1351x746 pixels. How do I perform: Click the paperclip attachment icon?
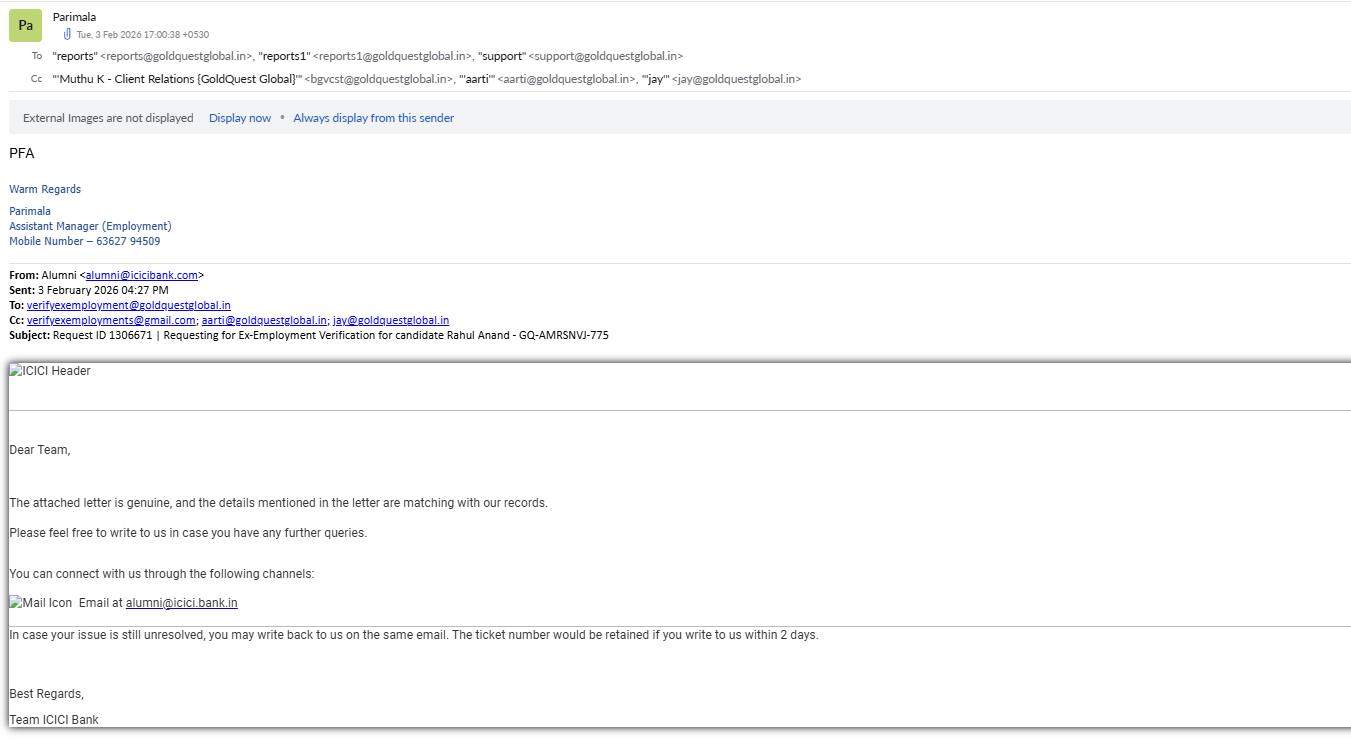point(67,34)
